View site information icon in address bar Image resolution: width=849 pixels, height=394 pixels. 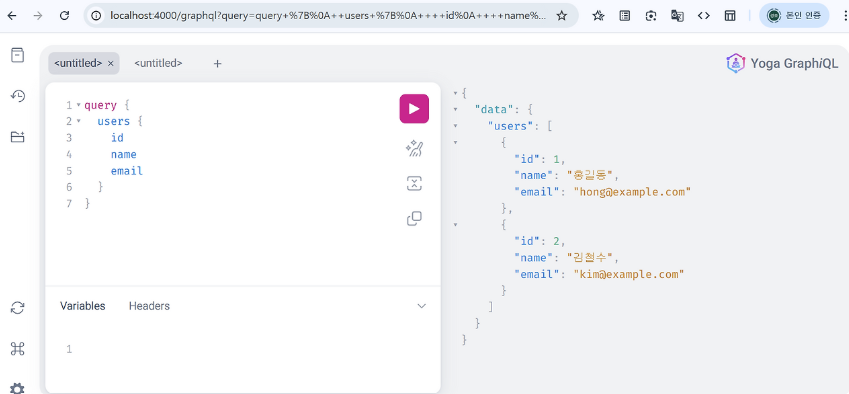(x=97, y=16)
